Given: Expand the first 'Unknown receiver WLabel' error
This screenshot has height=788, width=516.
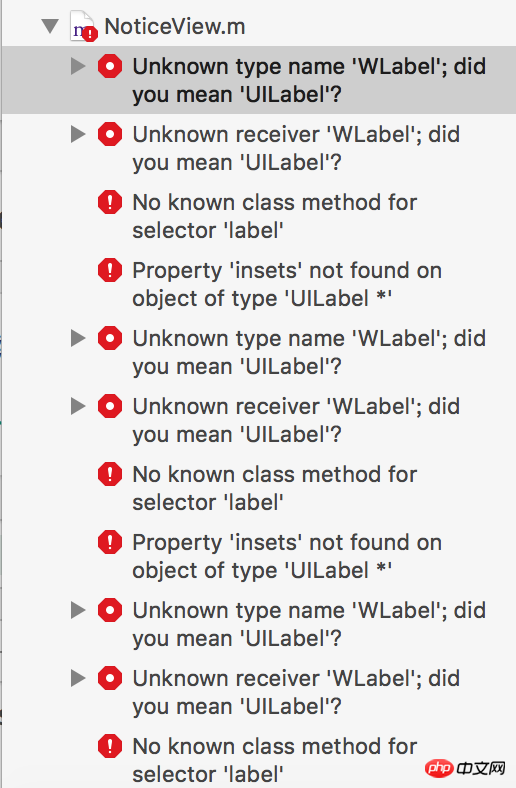Looking at the screenshot, I should tap(78, 134).
